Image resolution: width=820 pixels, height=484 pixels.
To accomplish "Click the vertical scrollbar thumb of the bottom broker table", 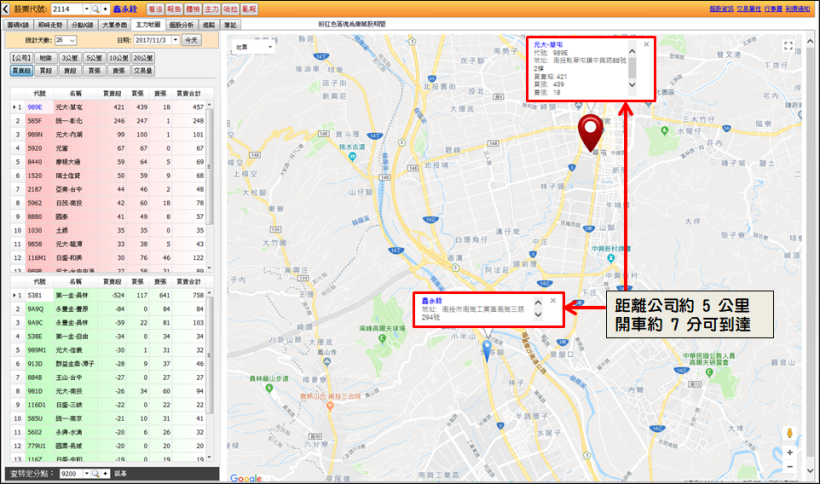I will (209, 355).
